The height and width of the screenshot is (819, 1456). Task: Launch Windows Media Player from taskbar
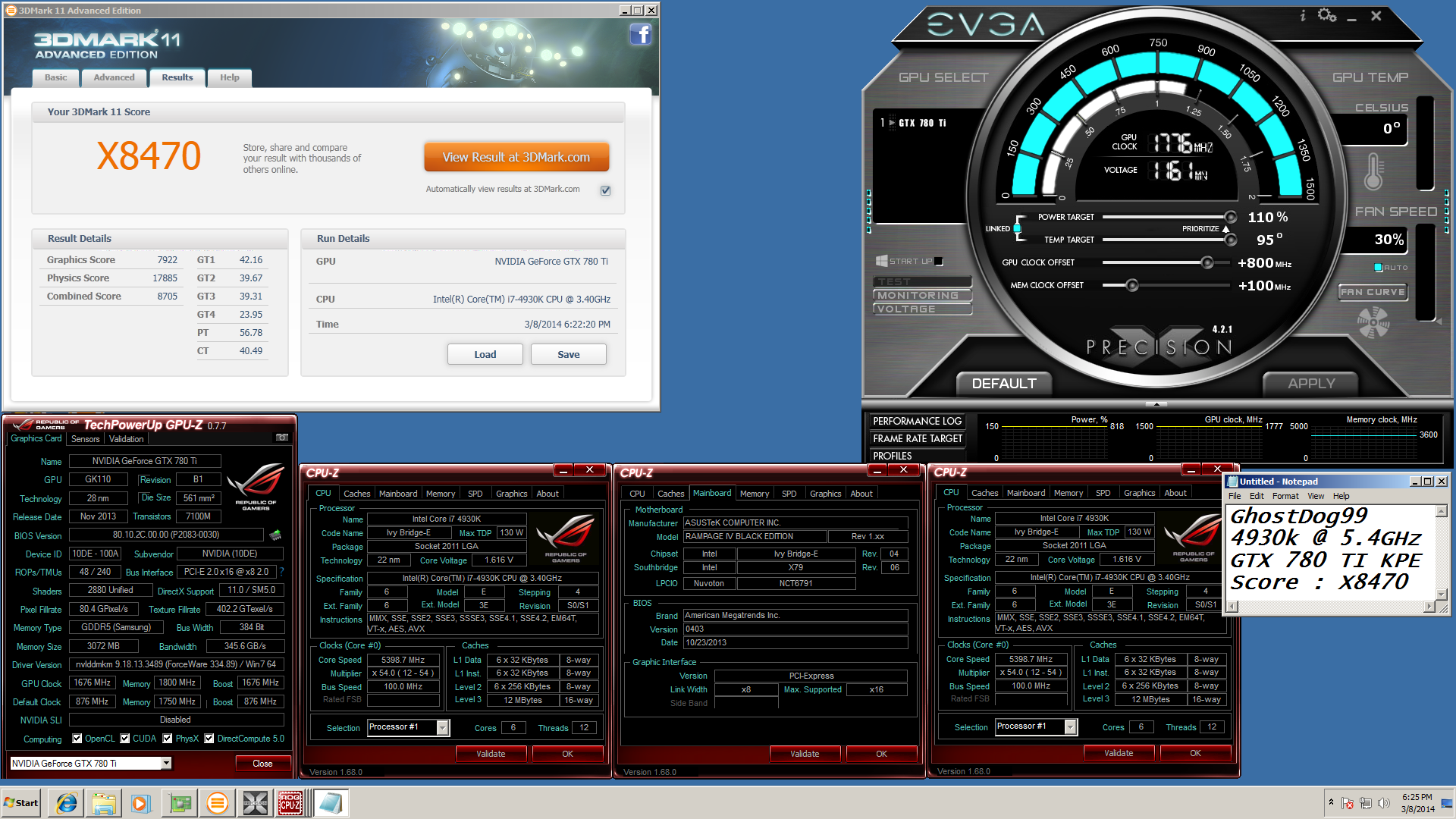click(x=141, y=803)
